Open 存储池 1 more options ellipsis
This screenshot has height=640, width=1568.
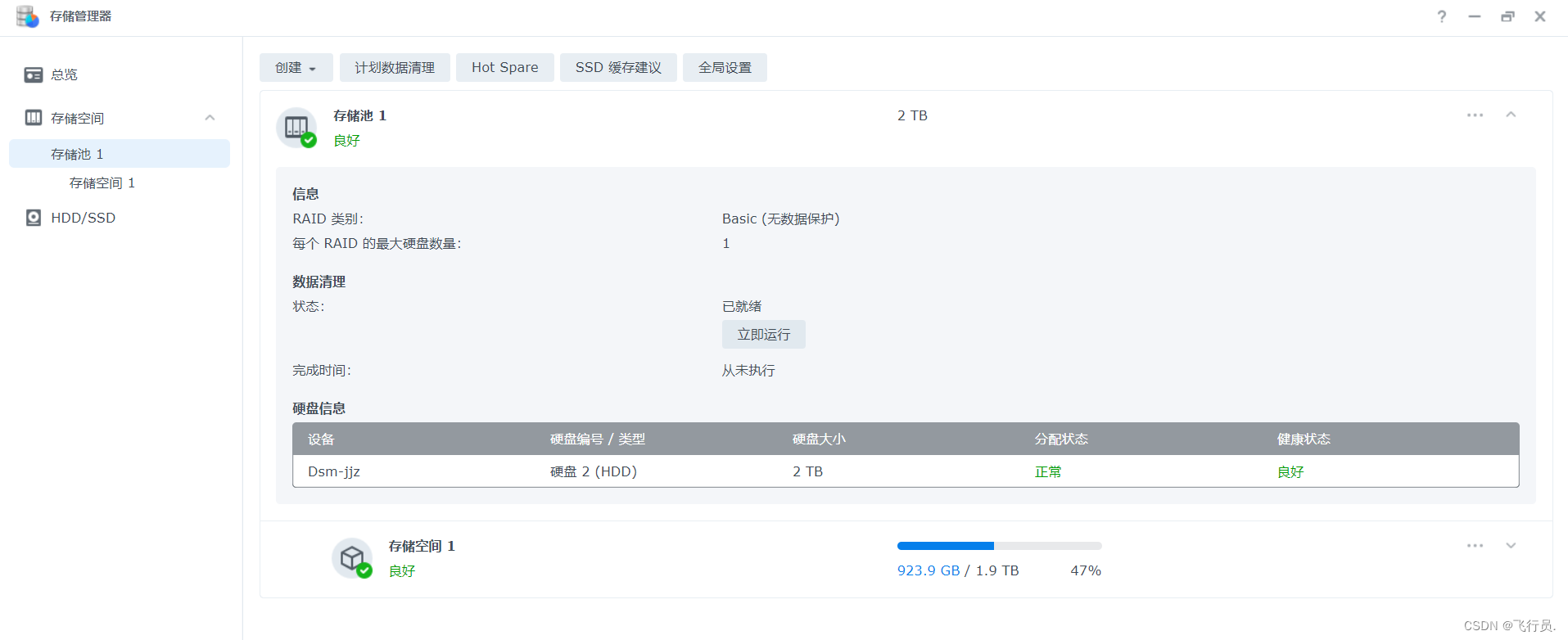pos(1475,115)
